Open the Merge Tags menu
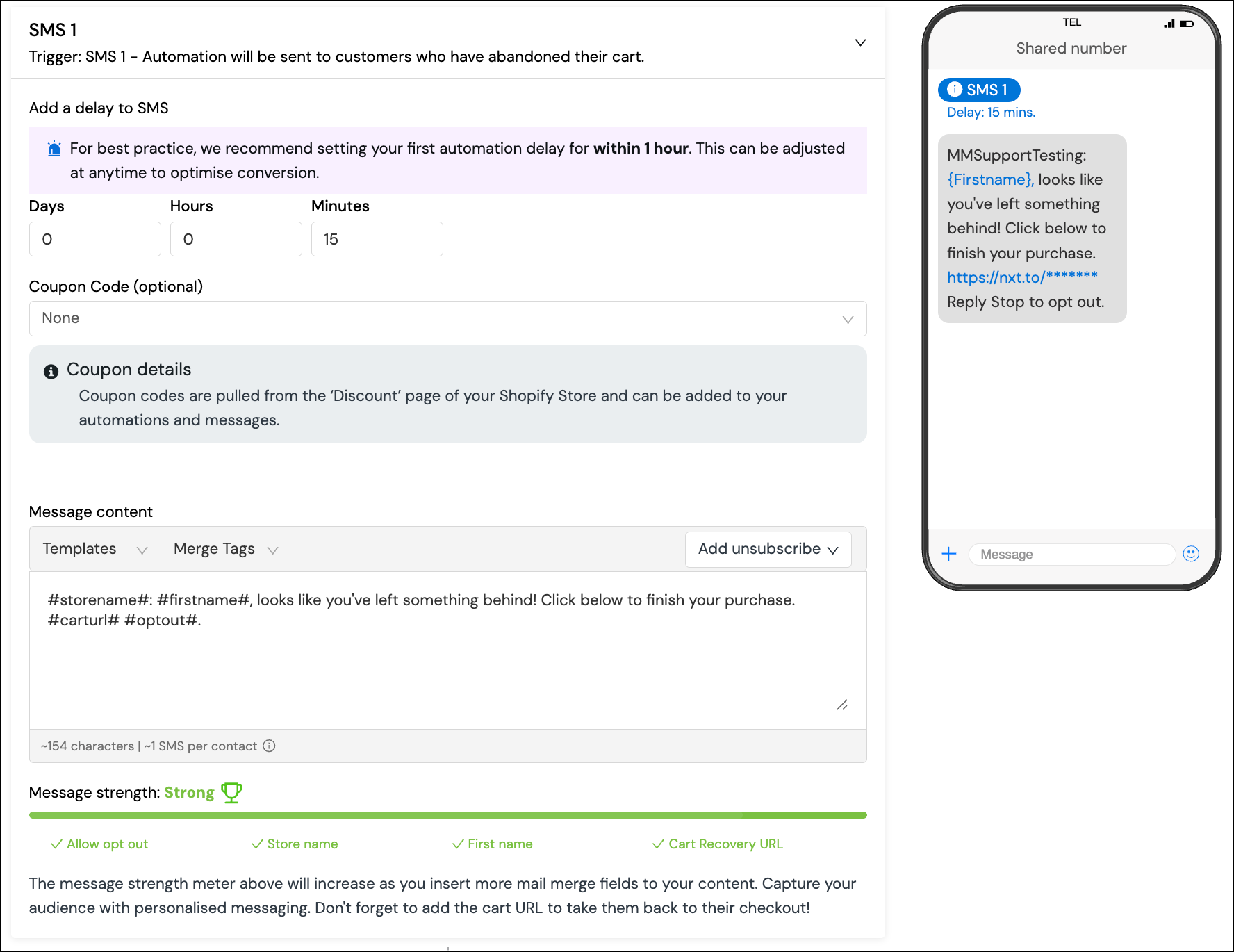1234x952 pixels. click(x=224, y=549)
